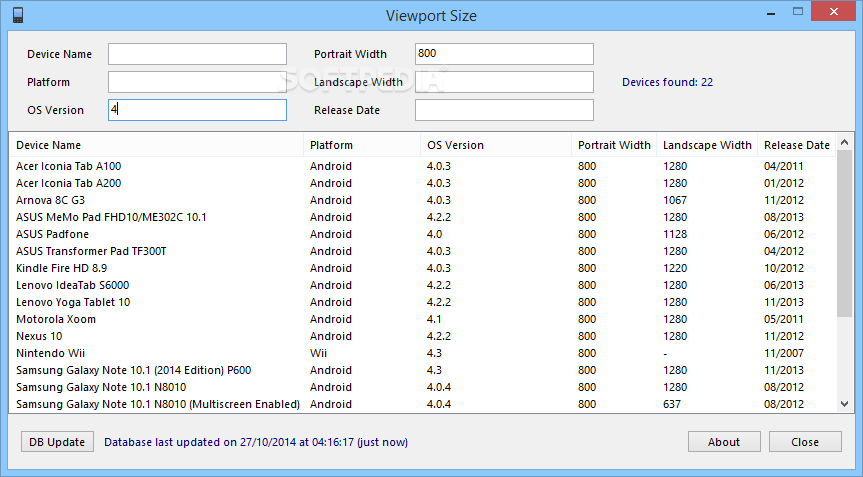Click landscape width value 1128

675,234
